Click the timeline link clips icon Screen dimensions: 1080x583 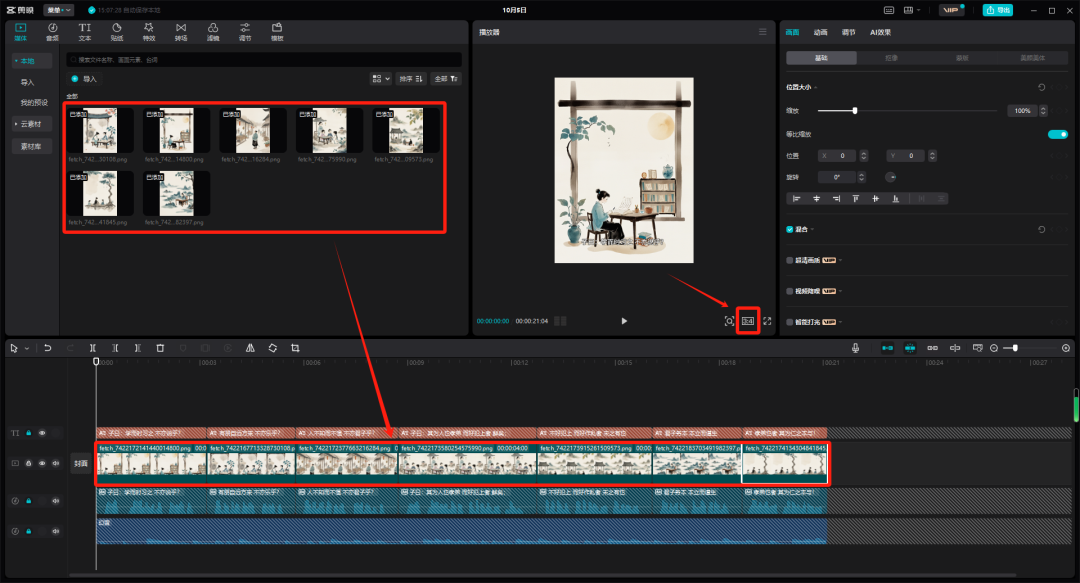[x=933, y=348]
